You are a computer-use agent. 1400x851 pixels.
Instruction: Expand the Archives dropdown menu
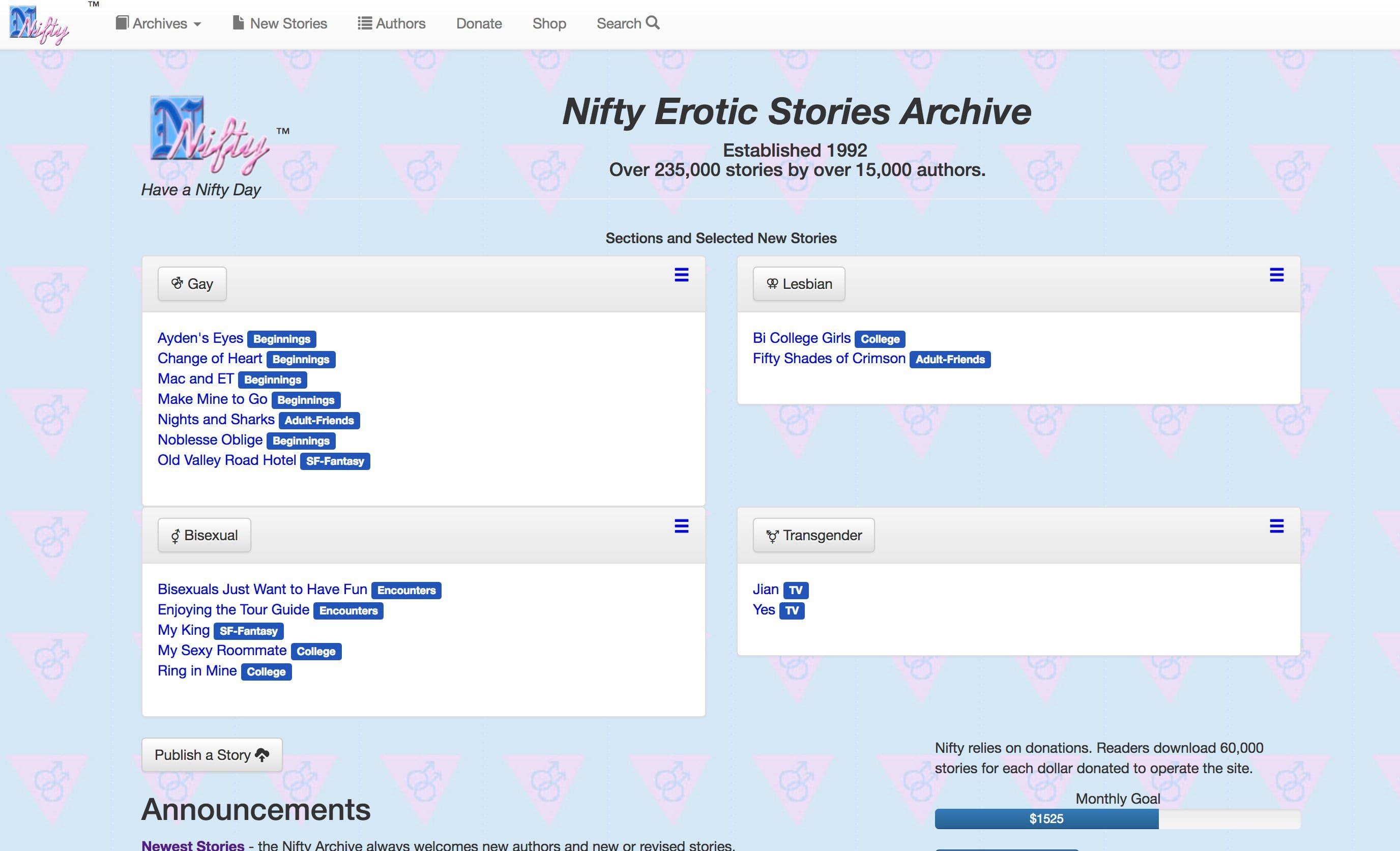coord(159,23)
